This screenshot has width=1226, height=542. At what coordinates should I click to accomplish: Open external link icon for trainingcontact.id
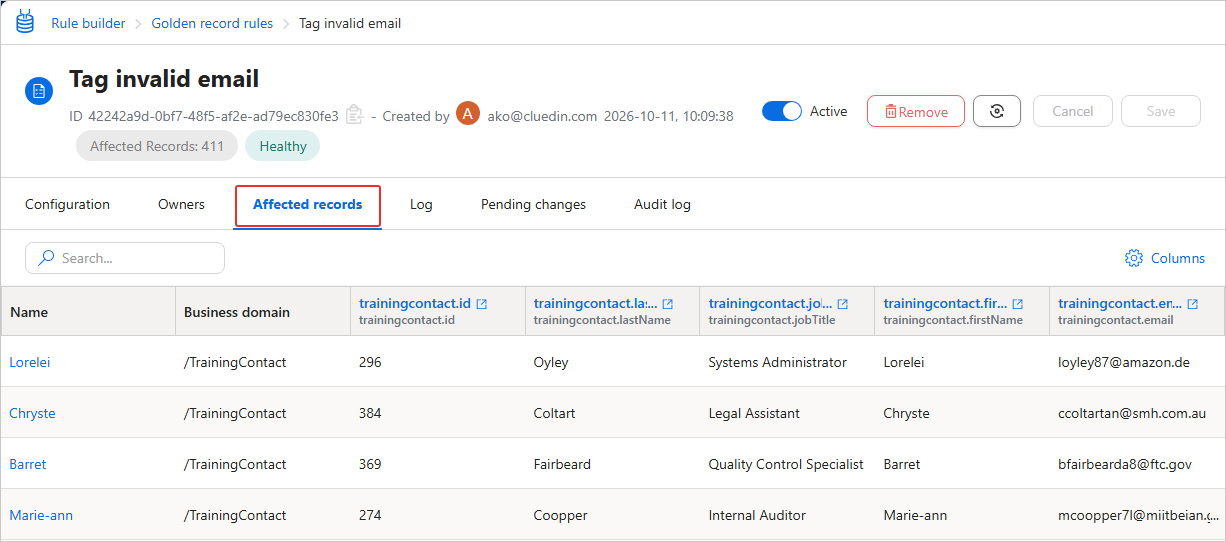(x=482, y=303)
